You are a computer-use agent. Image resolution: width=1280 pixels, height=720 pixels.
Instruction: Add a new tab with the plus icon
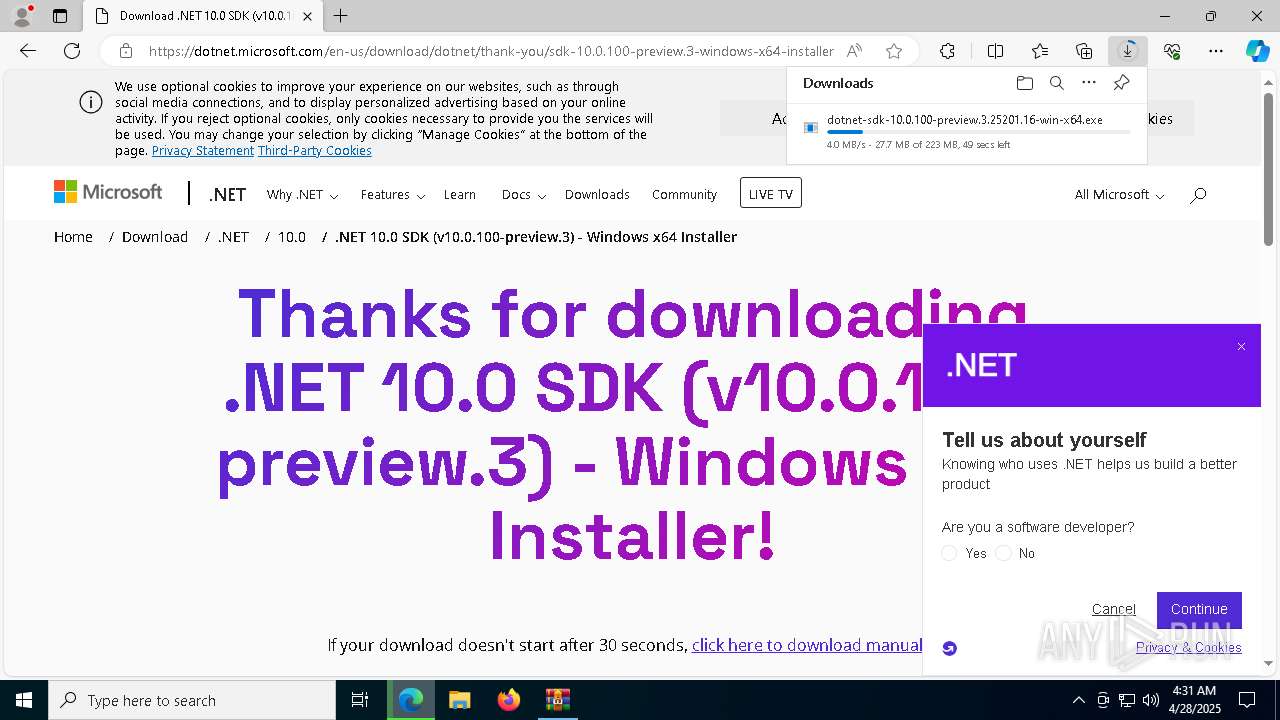tap(340, 16)
